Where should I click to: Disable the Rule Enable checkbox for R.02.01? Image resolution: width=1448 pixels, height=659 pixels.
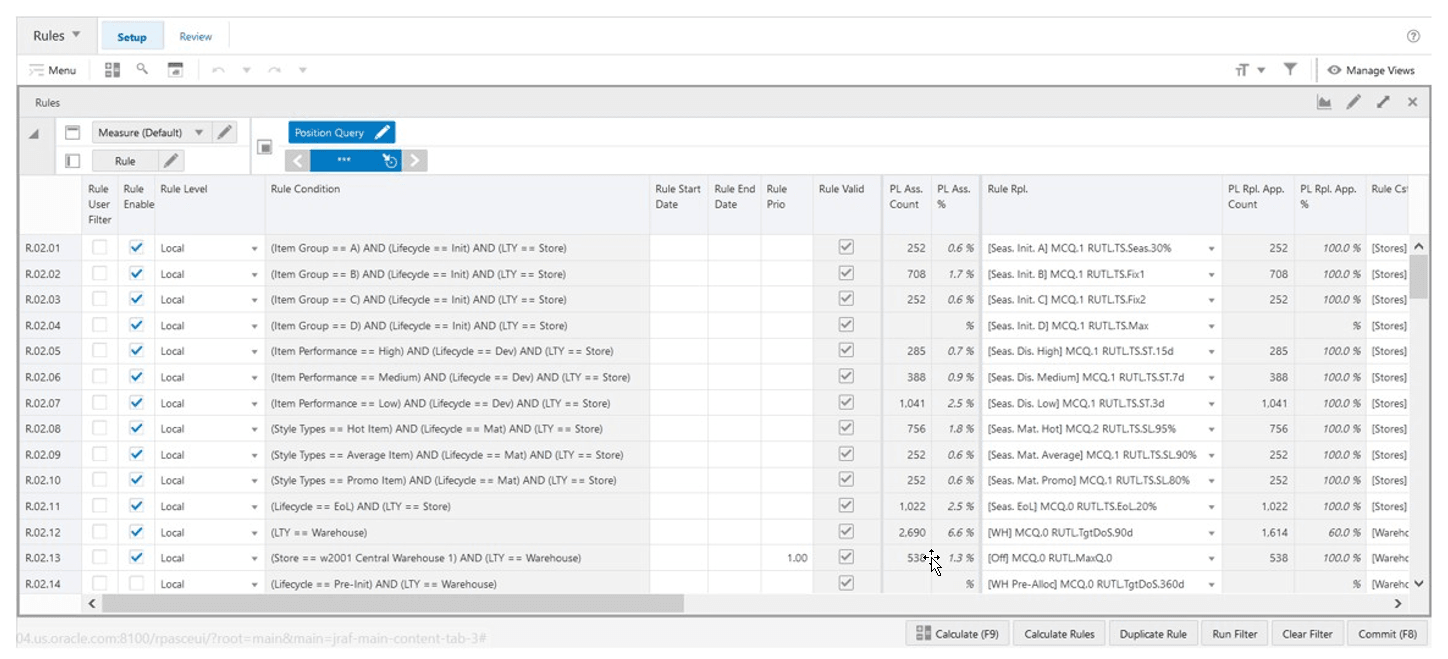click(138, 248)
